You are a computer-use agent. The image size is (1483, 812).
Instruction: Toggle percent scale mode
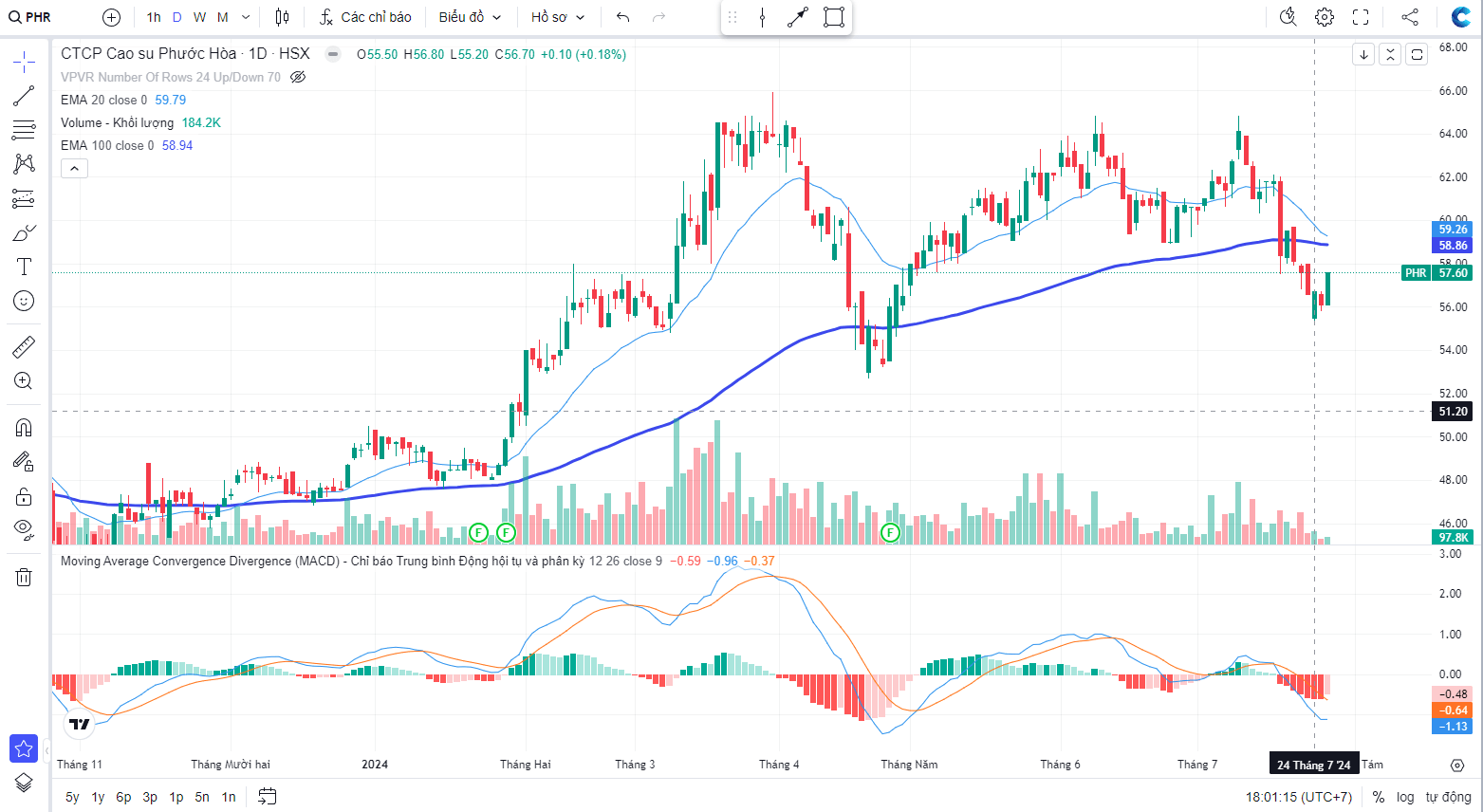(1379, 797)
